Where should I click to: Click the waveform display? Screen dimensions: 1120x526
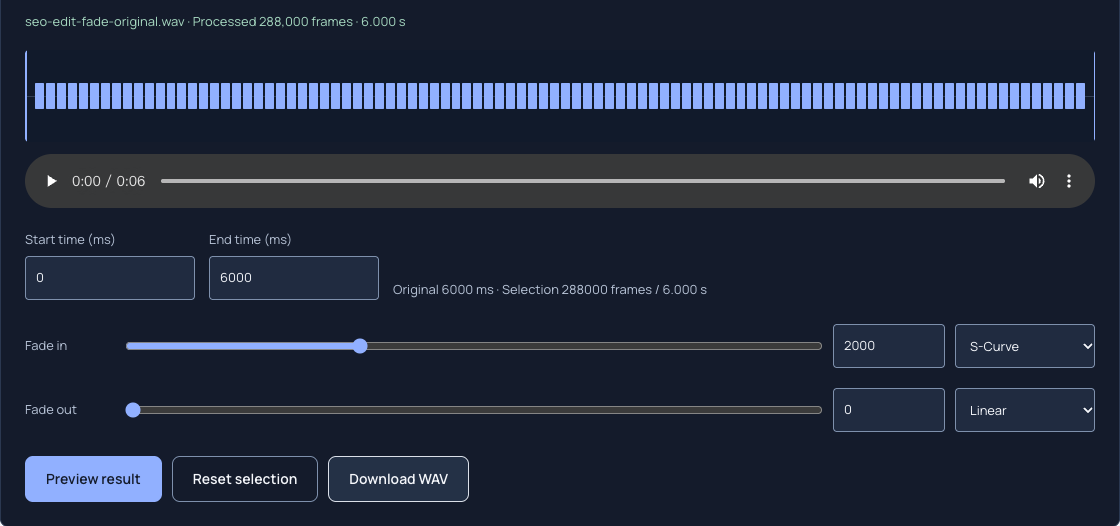click(560, 96)
